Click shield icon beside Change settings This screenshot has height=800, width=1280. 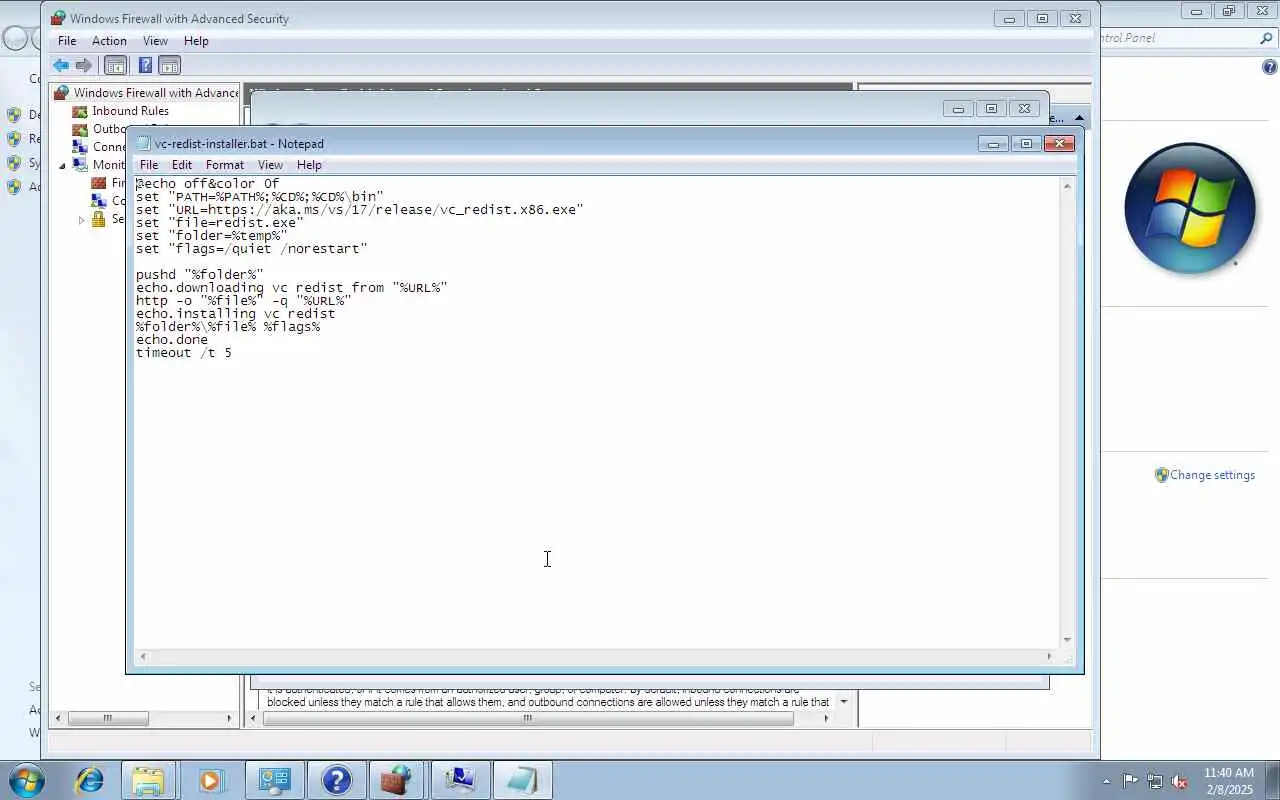(1161, 475)
